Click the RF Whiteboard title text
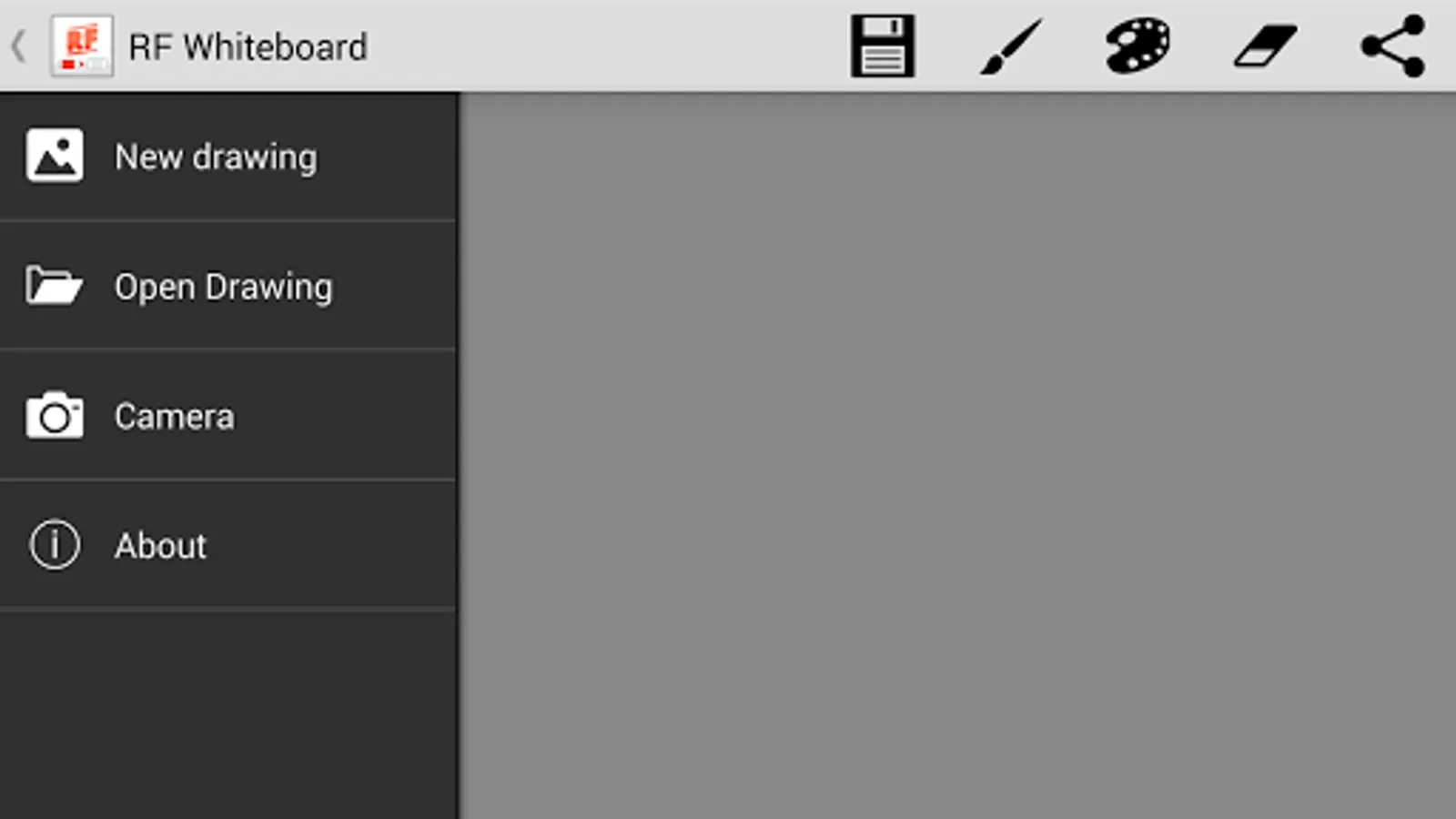Screen dimensions: 1456x819 pos(248,47)
